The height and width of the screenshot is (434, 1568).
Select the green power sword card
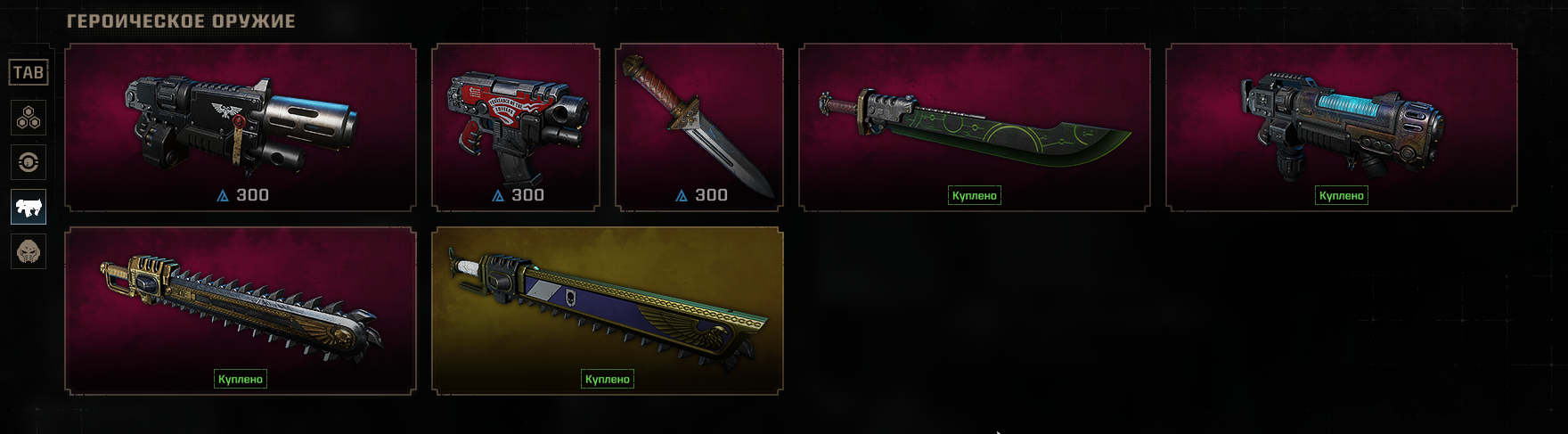coord(975,127)
